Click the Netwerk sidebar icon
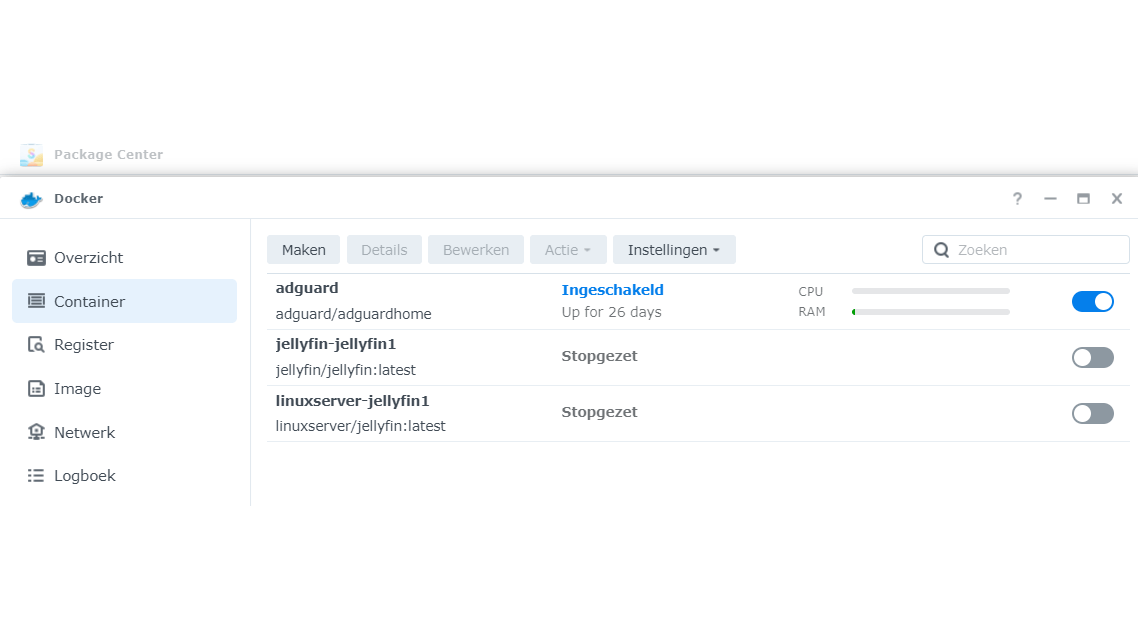1138x640 pixels. (x=36, y=433)
